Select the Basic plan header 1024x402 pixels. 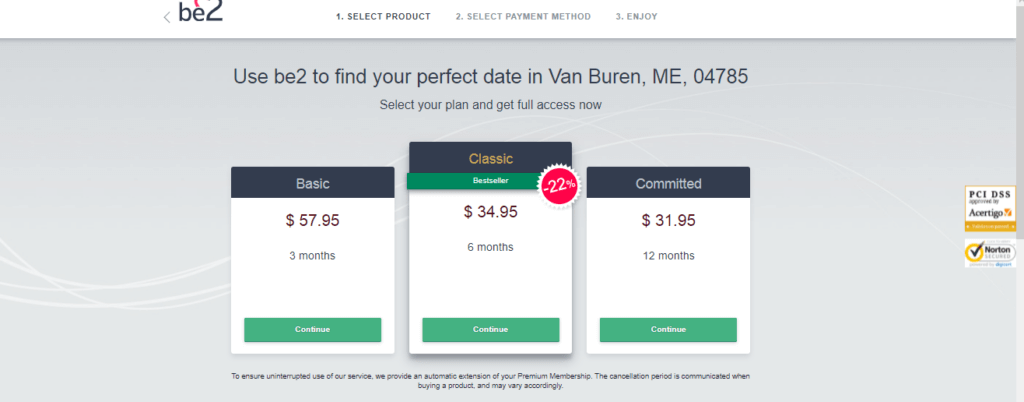point(312,183)
